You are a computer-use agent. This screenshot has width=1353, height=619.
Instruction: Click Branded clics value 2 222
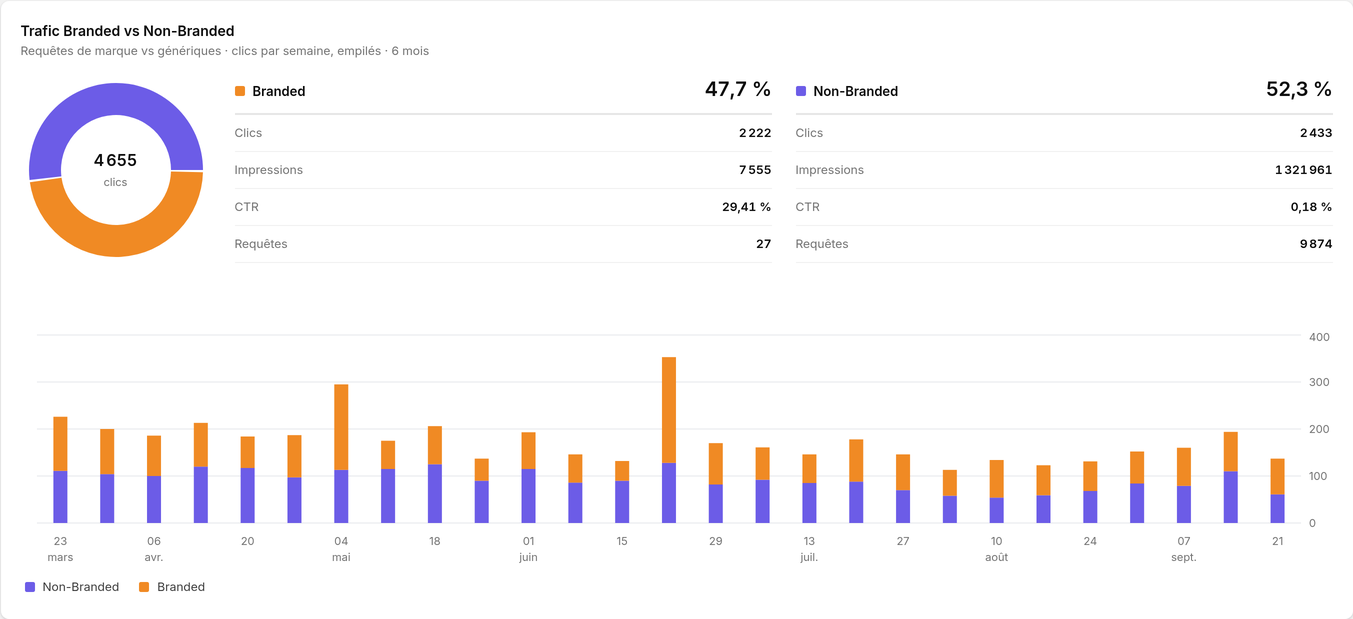tap(755, 133)
